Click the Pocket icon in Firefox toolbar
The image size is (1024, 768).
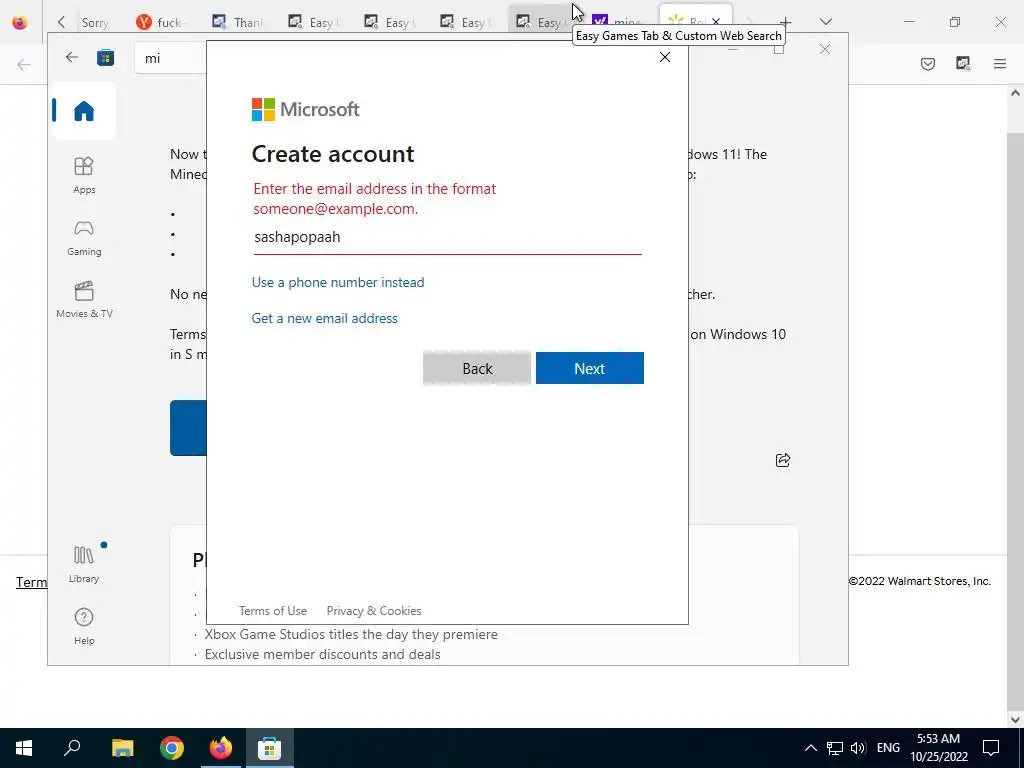pyautogui.click(x=927, y=63)
